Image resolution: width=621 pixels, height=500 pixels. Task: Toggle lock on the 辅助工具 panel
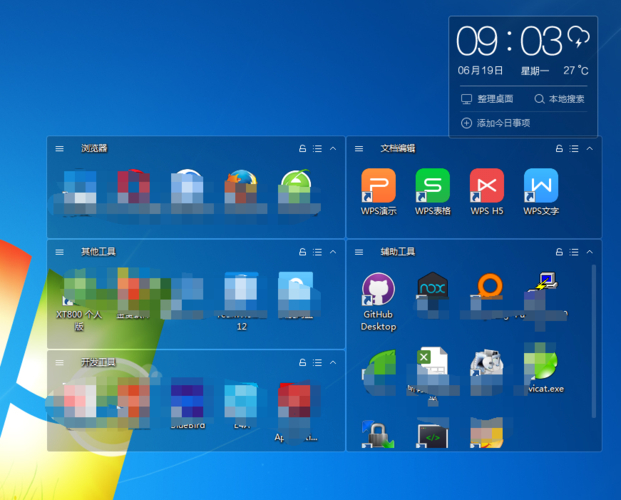click(559, 252)
